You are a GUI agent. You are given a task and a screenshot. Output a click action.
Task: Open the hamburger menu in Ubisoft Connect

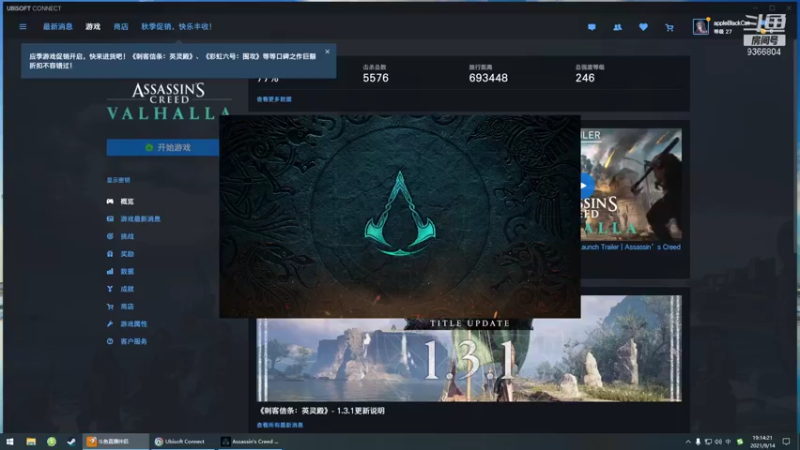23,27
